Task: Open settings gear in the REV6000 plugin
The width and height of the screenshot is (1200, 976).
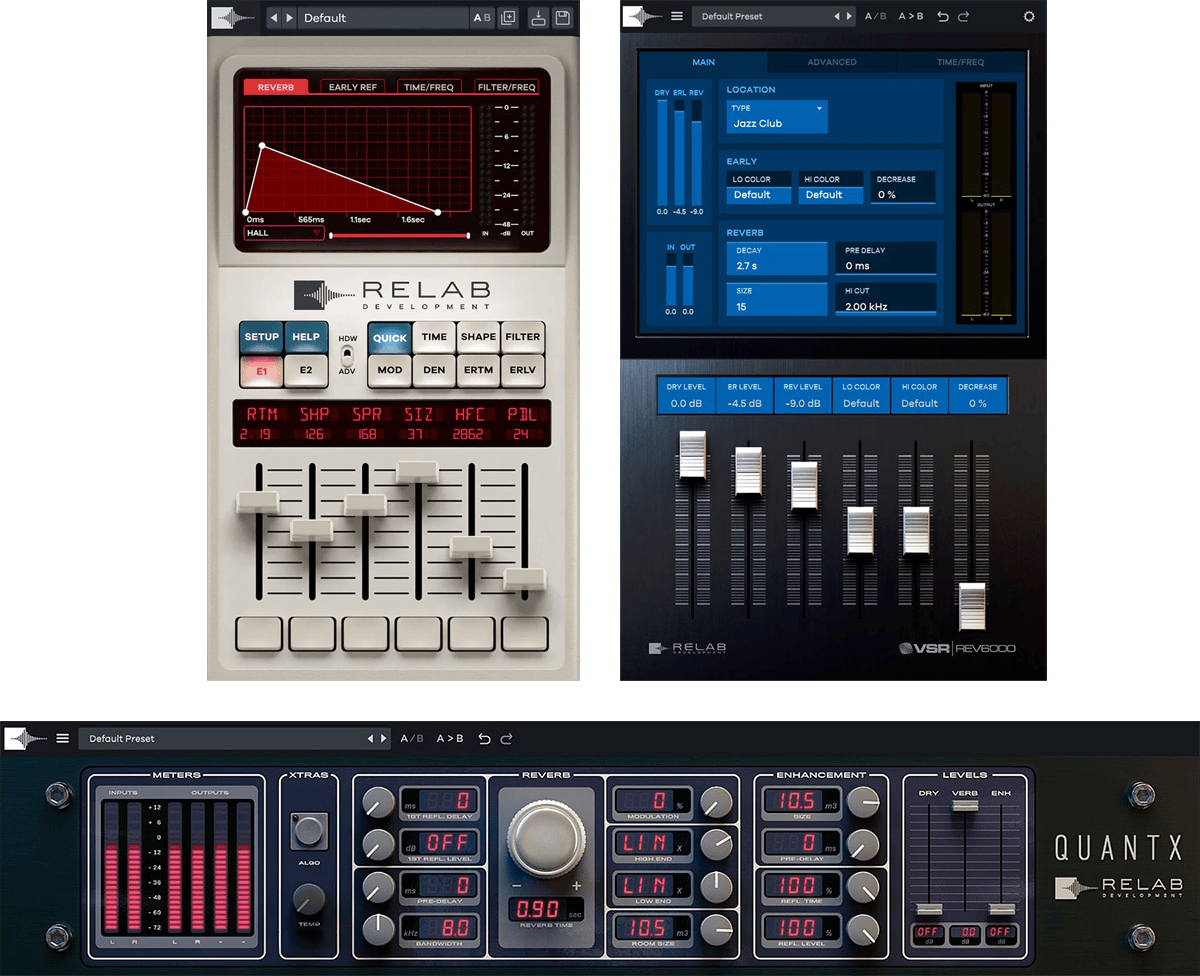Action: pos(1029,17)
